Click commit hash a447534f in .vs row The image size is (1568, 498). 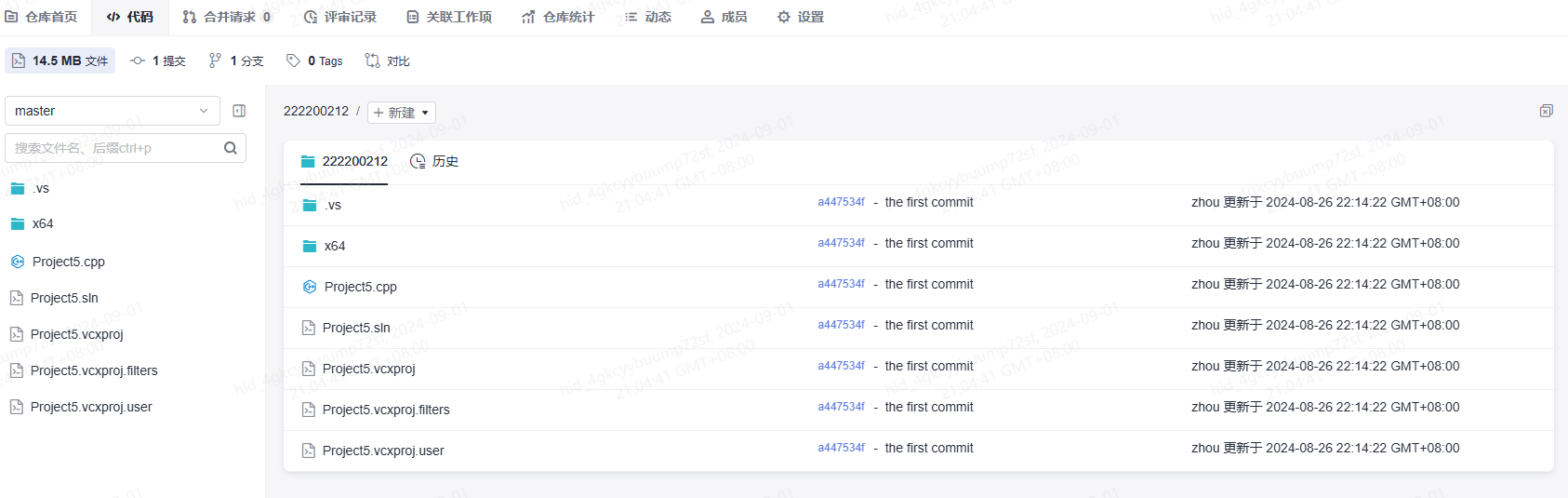842,202
